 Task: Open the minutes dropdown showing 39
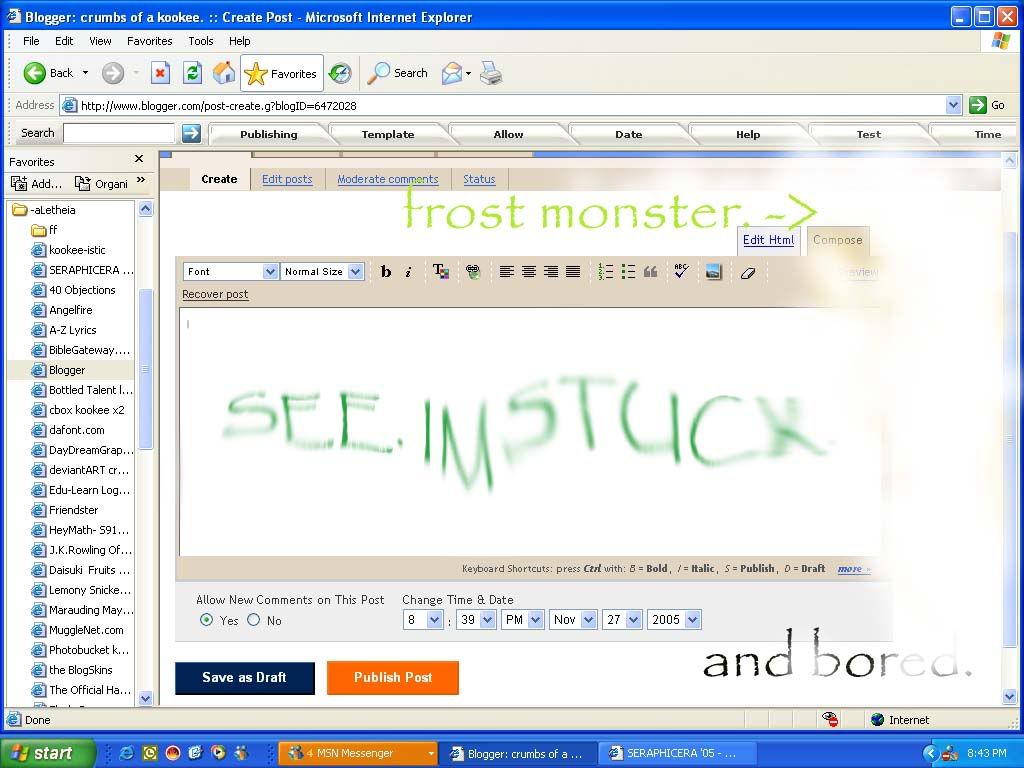click(x=477, y=620)
